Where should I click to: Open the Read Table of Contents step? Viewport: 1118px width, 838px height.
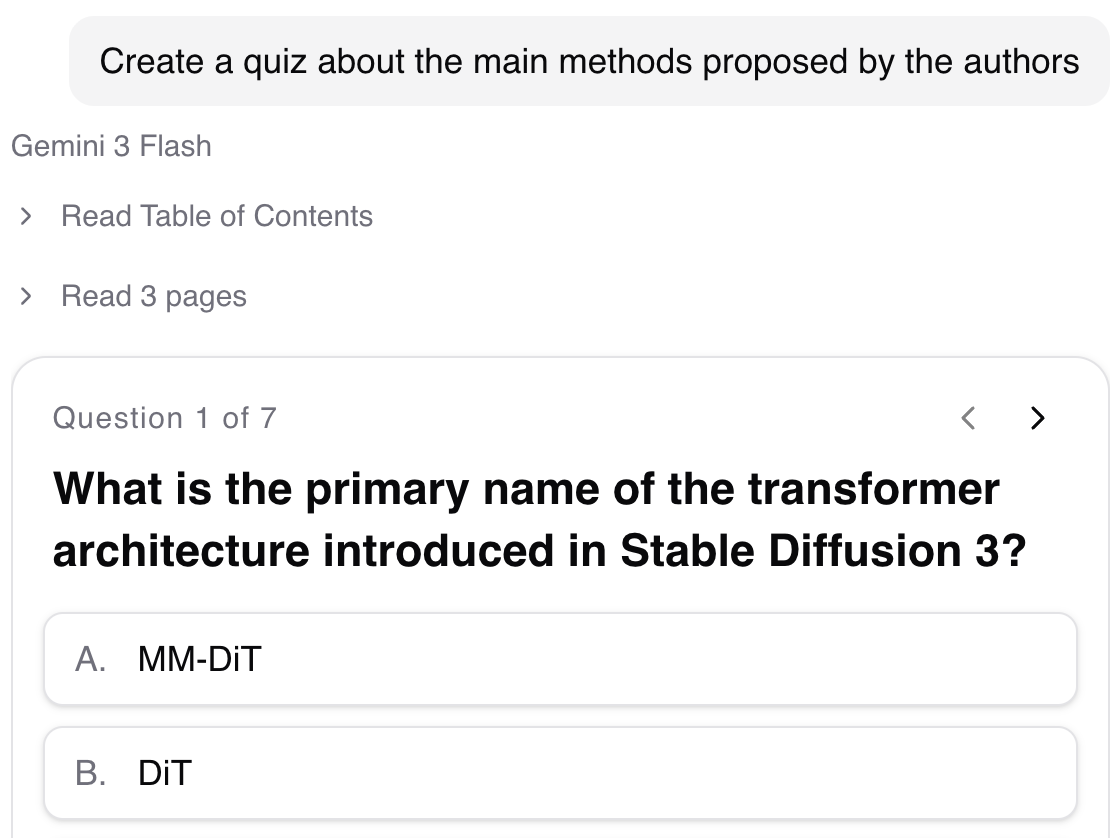click(x=216, y=216)
